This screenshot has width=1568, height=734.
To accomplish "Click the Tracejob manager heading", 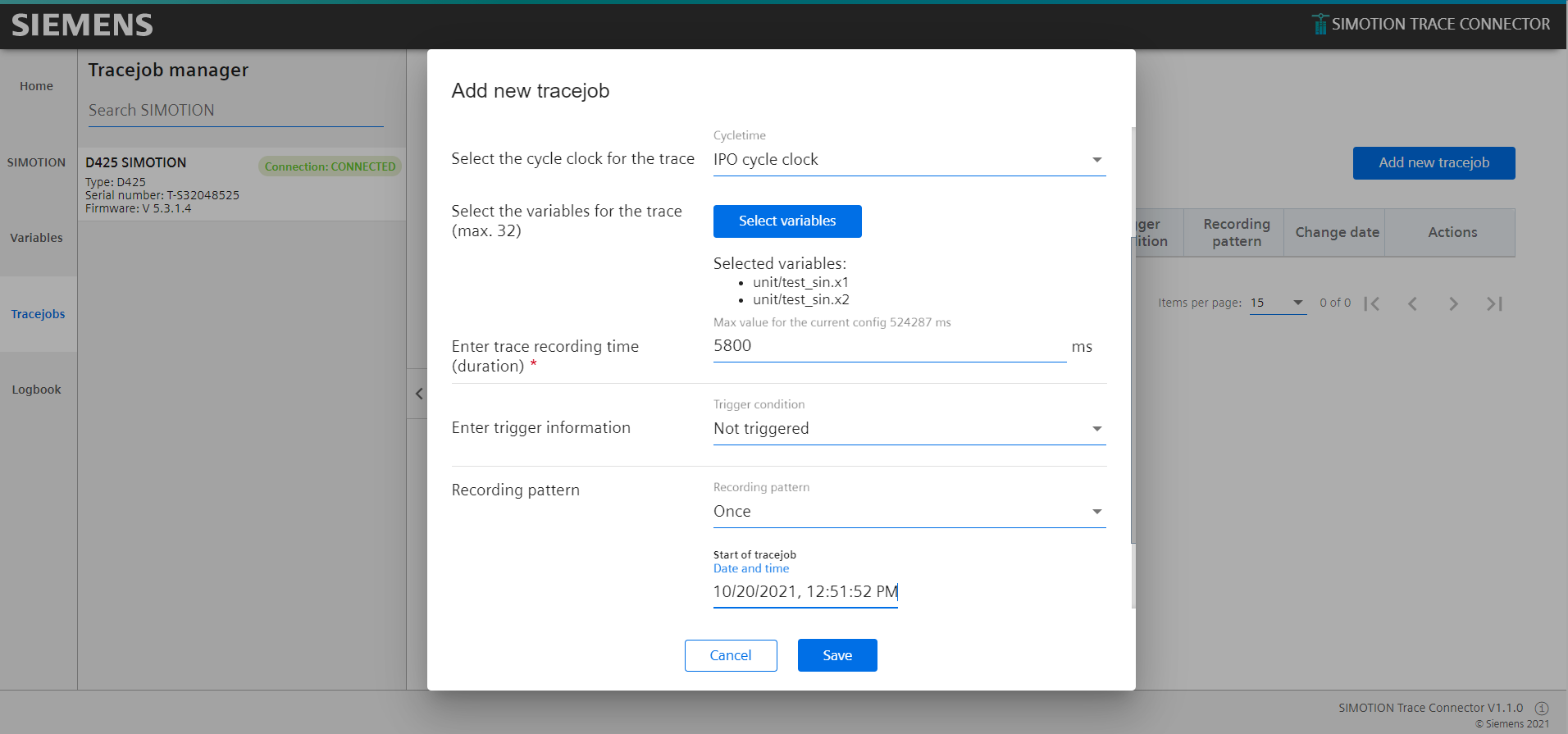I will 168,71.
